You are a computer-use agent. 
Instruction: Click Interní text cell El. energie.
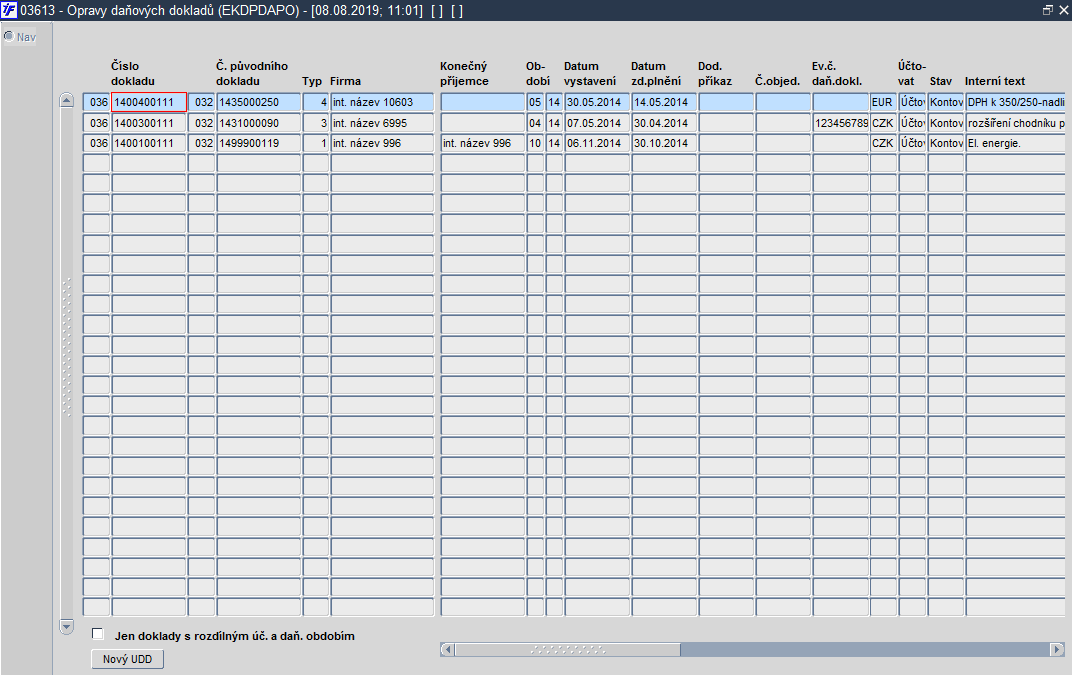click(x=1015, y=144)
